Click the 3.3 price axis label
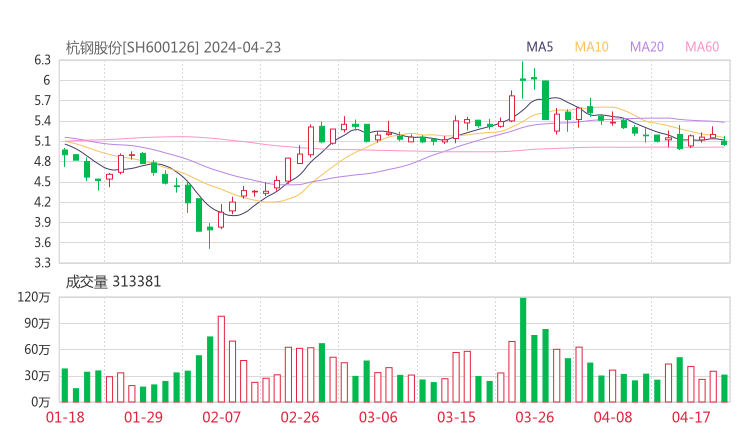Image resolution: width=740 pixels, height=440 pixels. 42,262
